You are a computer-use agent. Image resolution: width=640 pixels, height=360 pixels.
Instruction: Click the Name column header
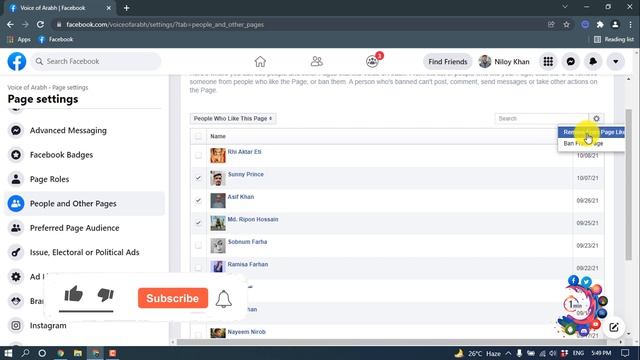(218, 136)
